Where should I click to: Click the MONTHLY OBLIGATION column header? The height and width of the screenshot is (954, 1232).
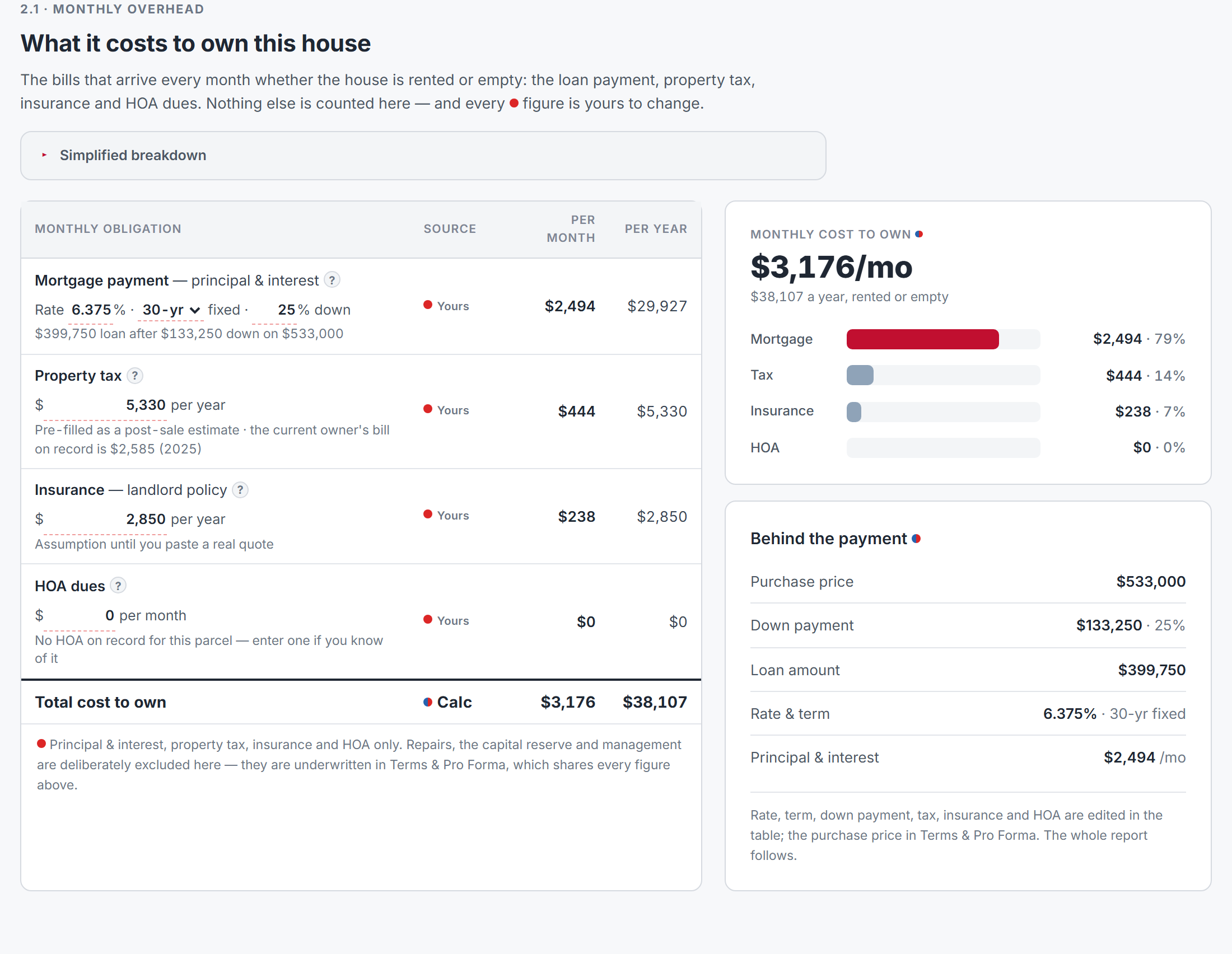(x=108, y=229)
